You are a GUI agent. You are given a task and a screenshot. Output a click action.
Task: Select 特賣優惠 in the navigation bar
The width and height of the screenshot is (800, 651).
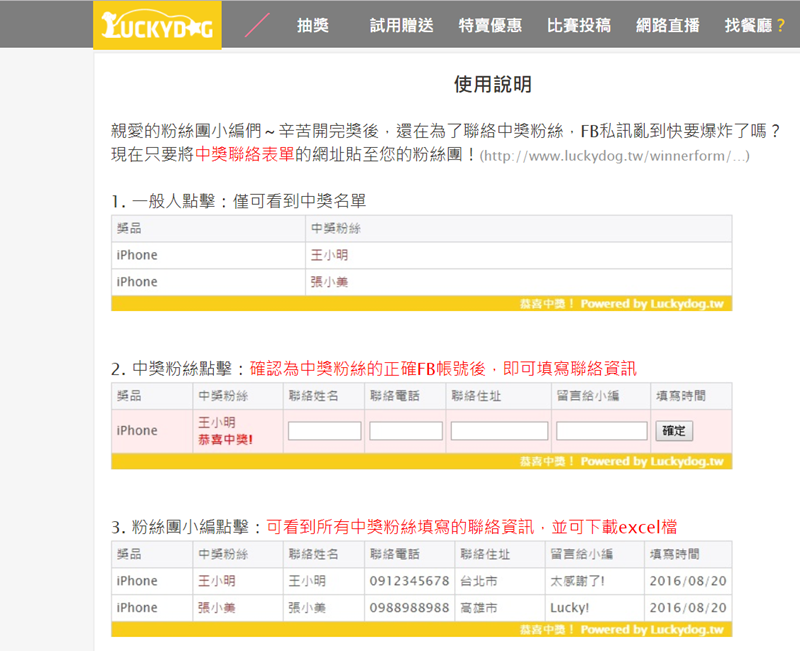tap(490, 26)
